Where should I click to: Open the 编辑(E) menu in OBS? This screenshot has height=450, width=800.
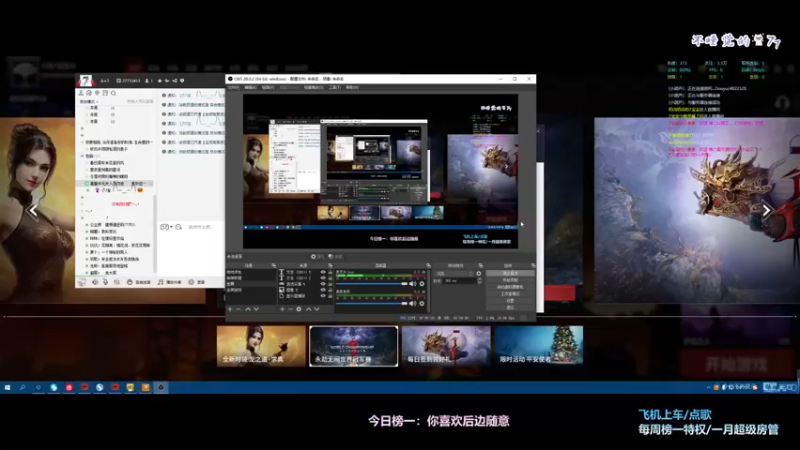tap(251, 88)
